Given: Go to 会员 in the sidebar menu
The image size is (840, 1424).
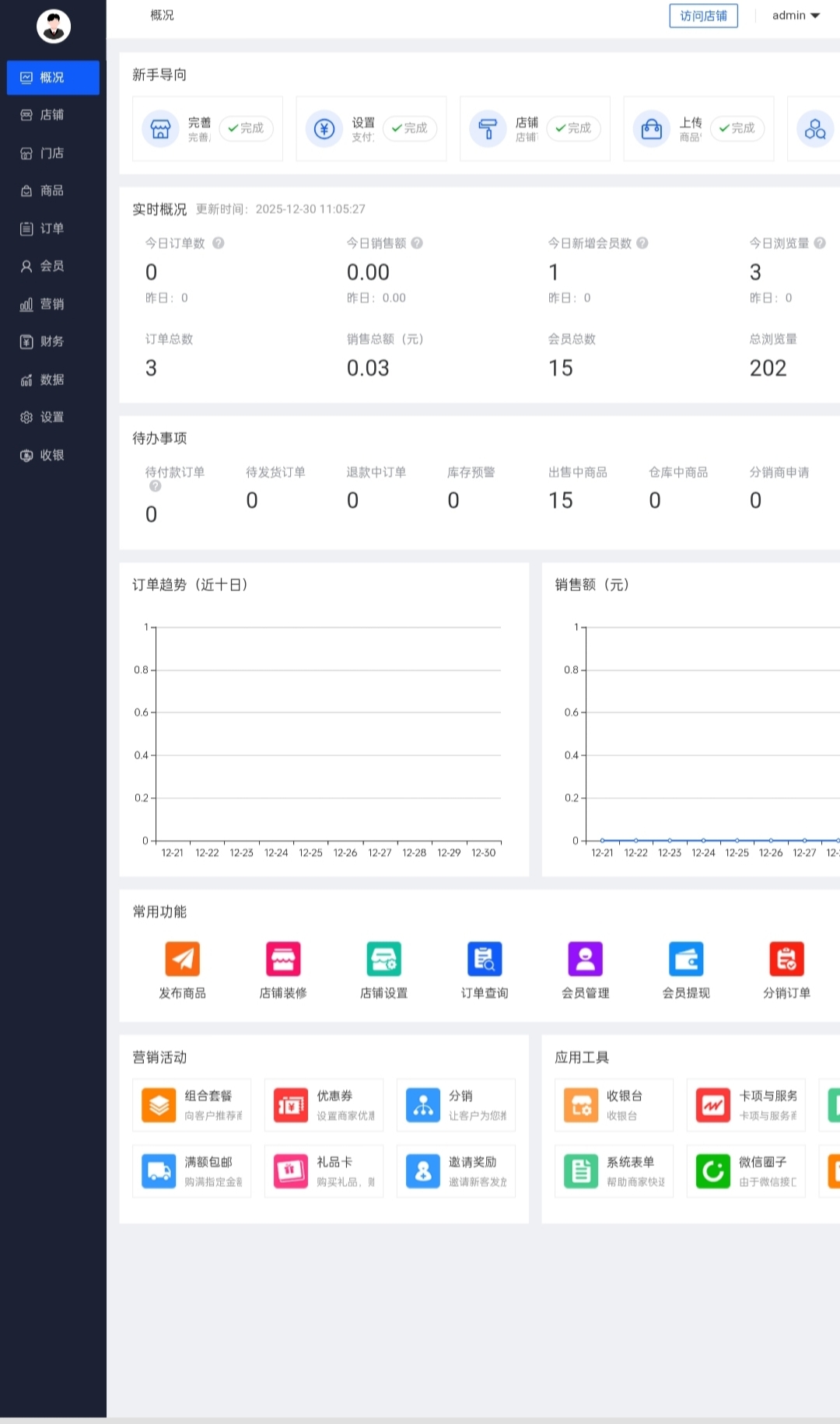Looking at the screenshot, I should tap(53, 266).
